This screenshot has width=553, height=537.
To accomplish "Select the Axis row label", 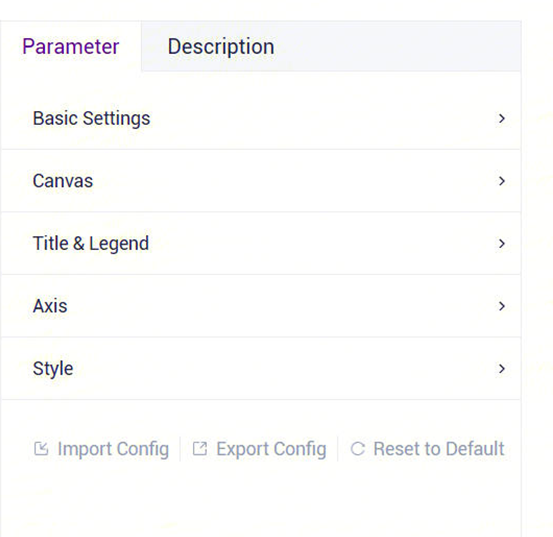I will coord(50,306).
